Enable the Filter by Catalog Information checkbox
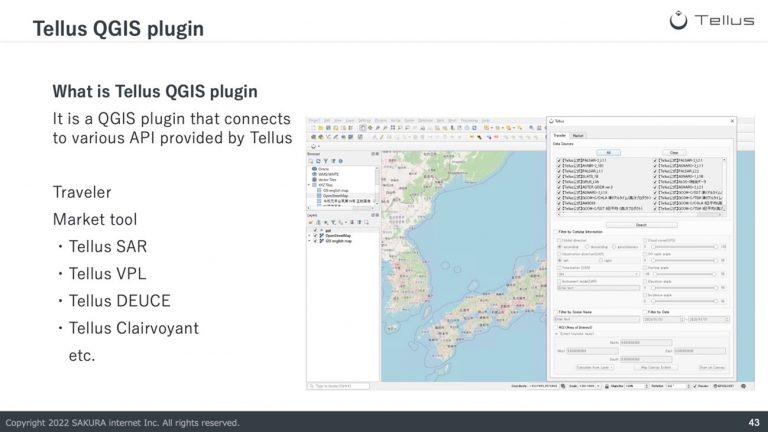This screenshot has width=768, height=432. [x=555, y=232]
